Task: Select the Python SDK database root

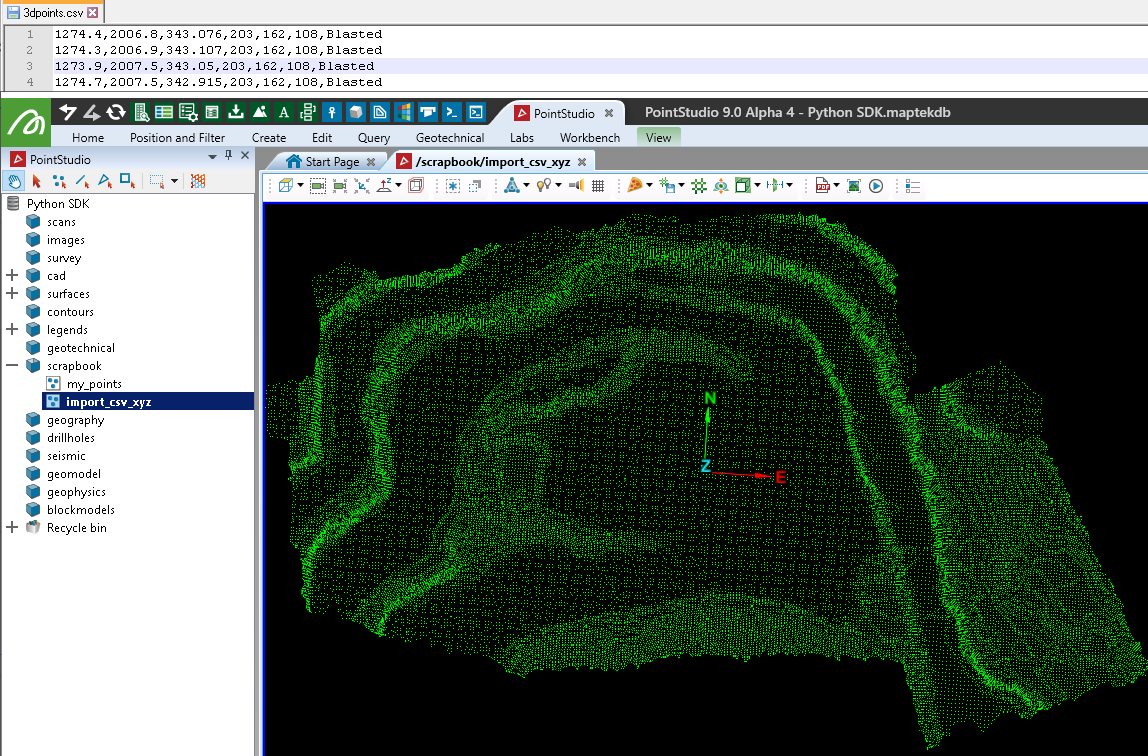Action: (x=58, y=203)
